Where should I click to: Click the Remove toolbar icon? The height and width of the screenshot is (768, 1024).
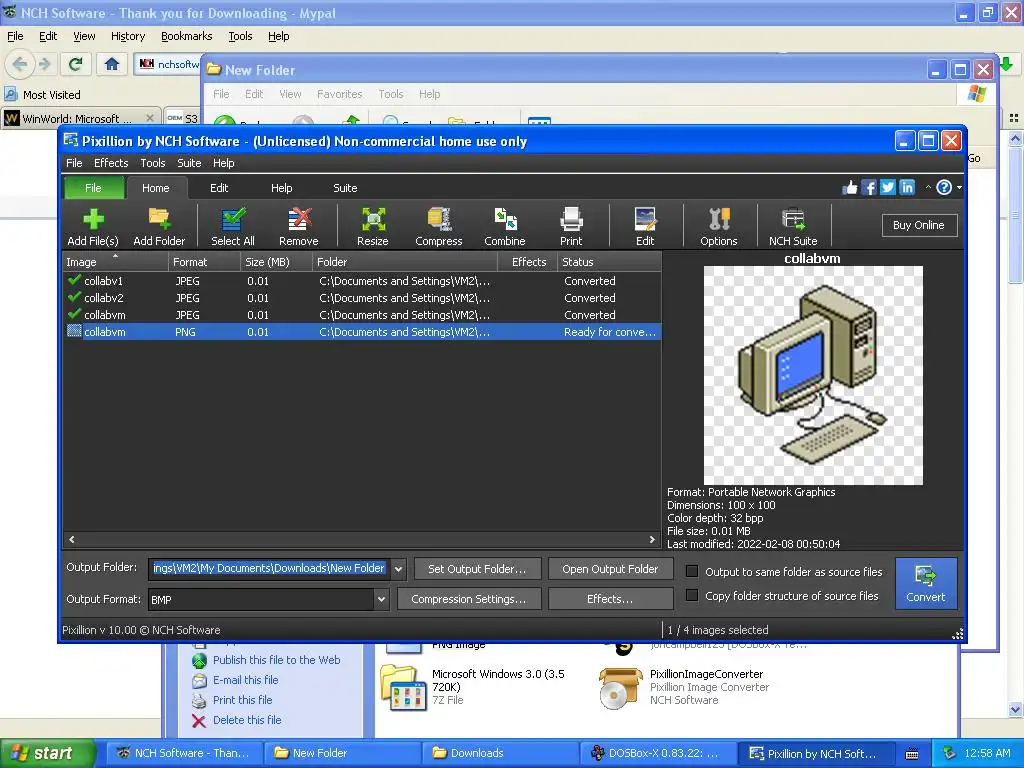point(299,226)
